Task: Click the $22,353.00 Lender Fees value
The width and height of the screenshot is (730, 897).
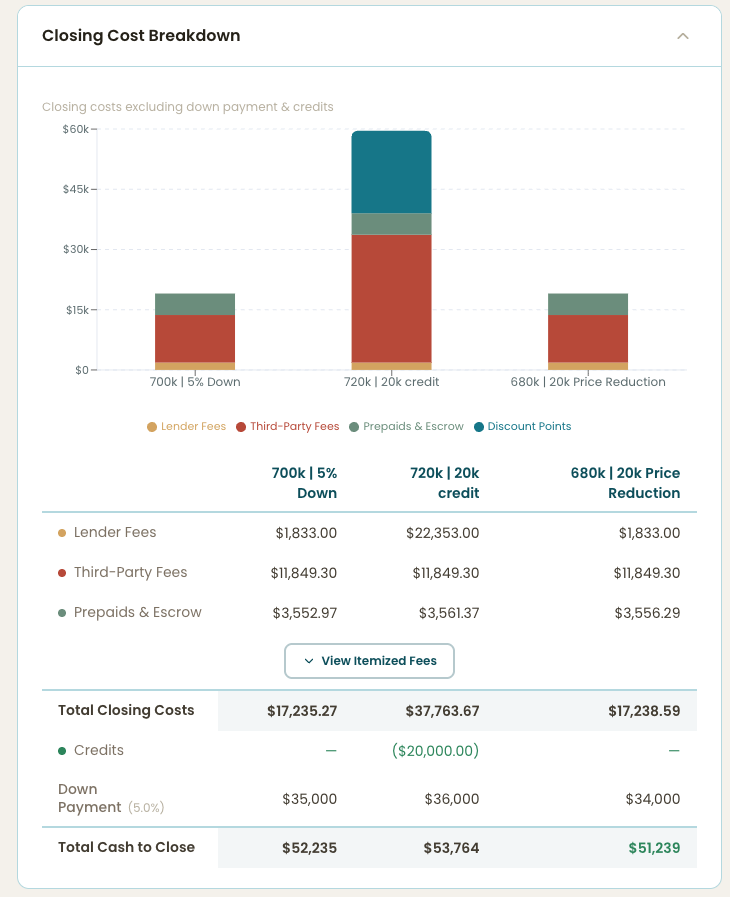Action: pyautogui.click(x=443, y=533)
